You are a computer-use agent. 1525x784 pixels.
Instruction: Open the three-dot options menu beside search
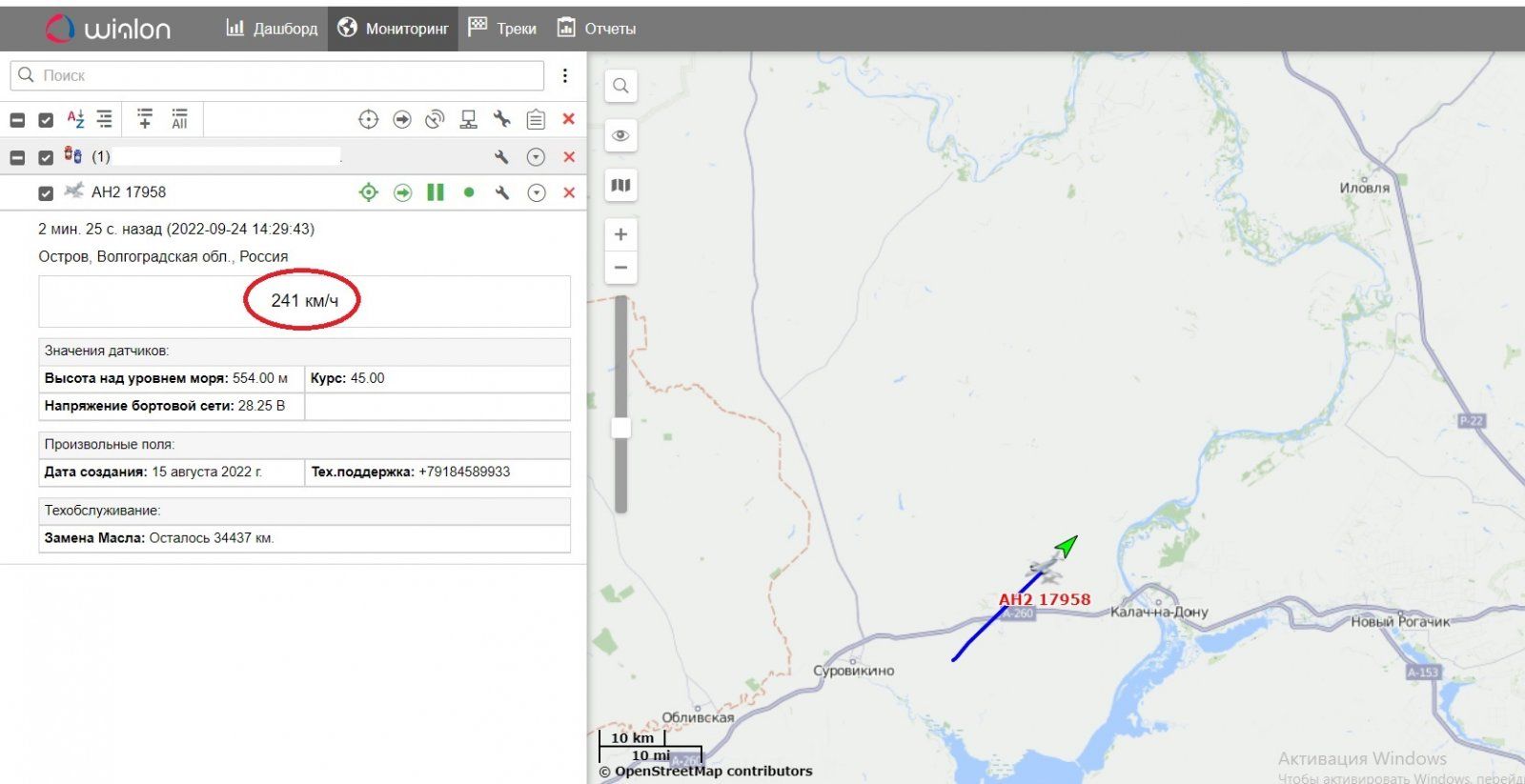[x=565, y=75]
